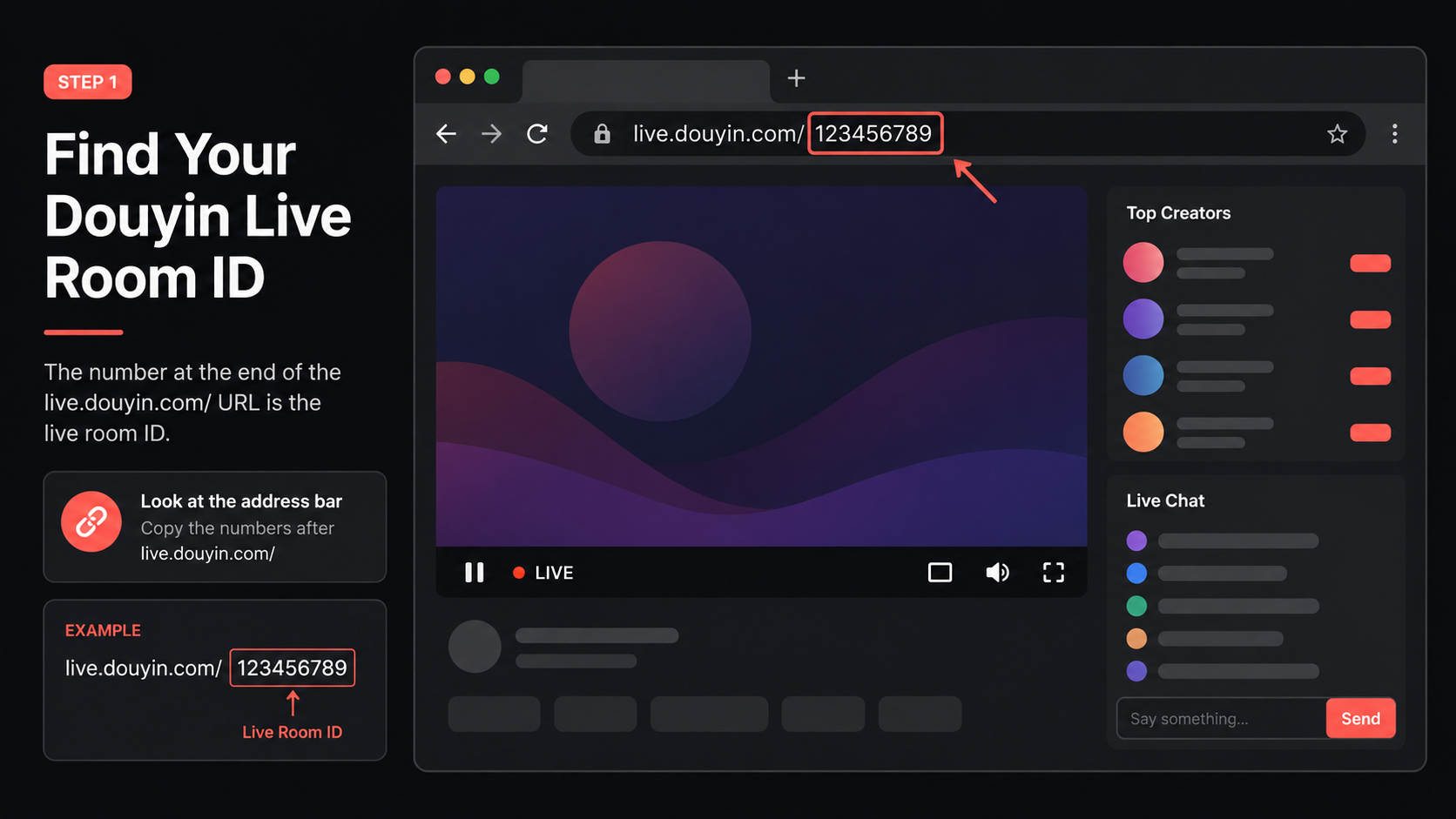Click the "Find Your Douyin Live Room ID" title
The height and width of the screenshot is (819, 1456).
(x=198, y=216)
